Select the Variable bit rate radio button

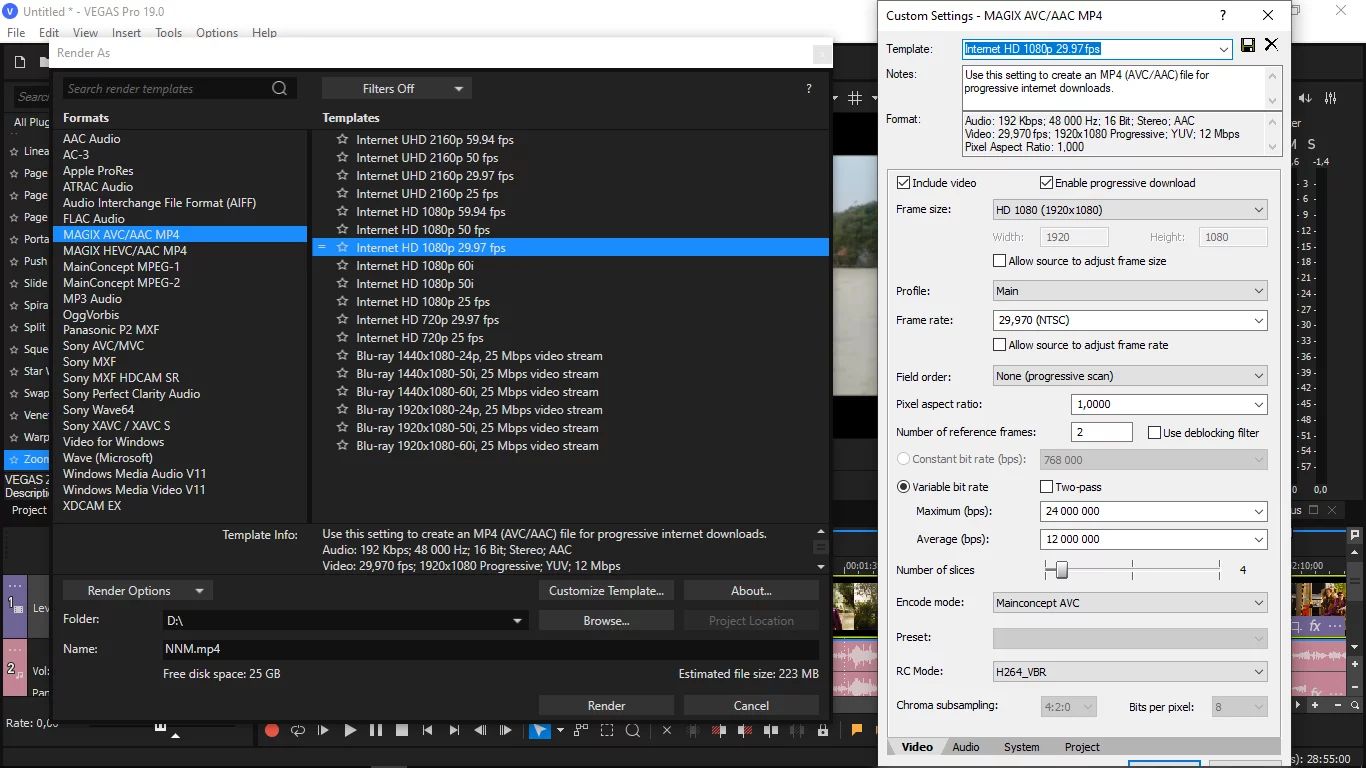pos(904,487)
